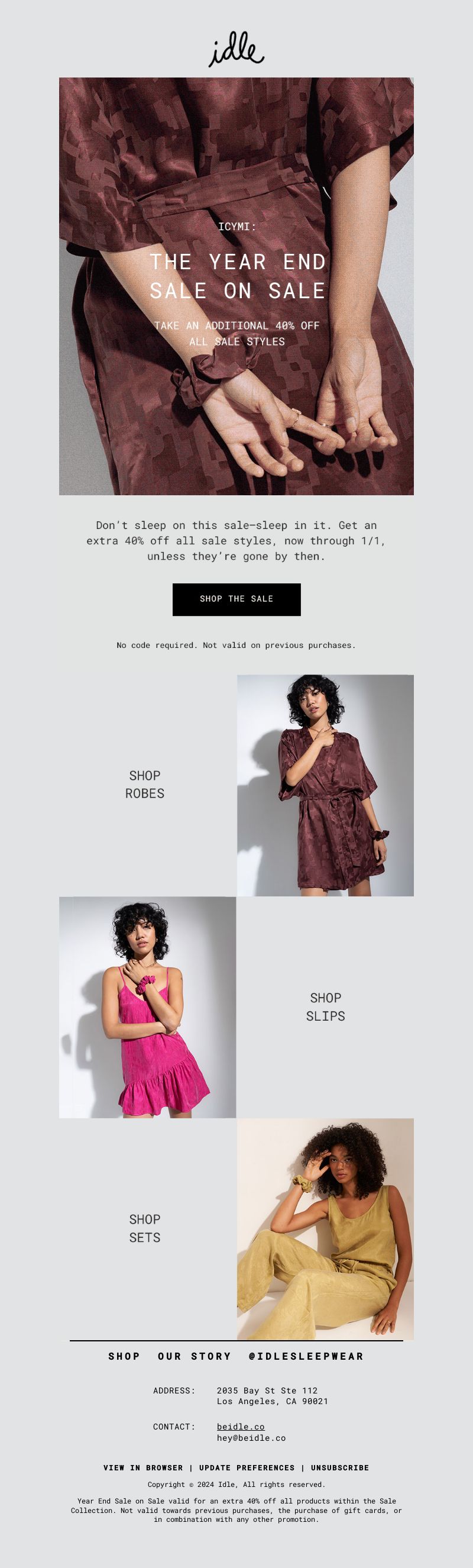Open OUR STORY footer link
The height and width of the screenshot is (1568, 473).
(x=195, y=1356)
